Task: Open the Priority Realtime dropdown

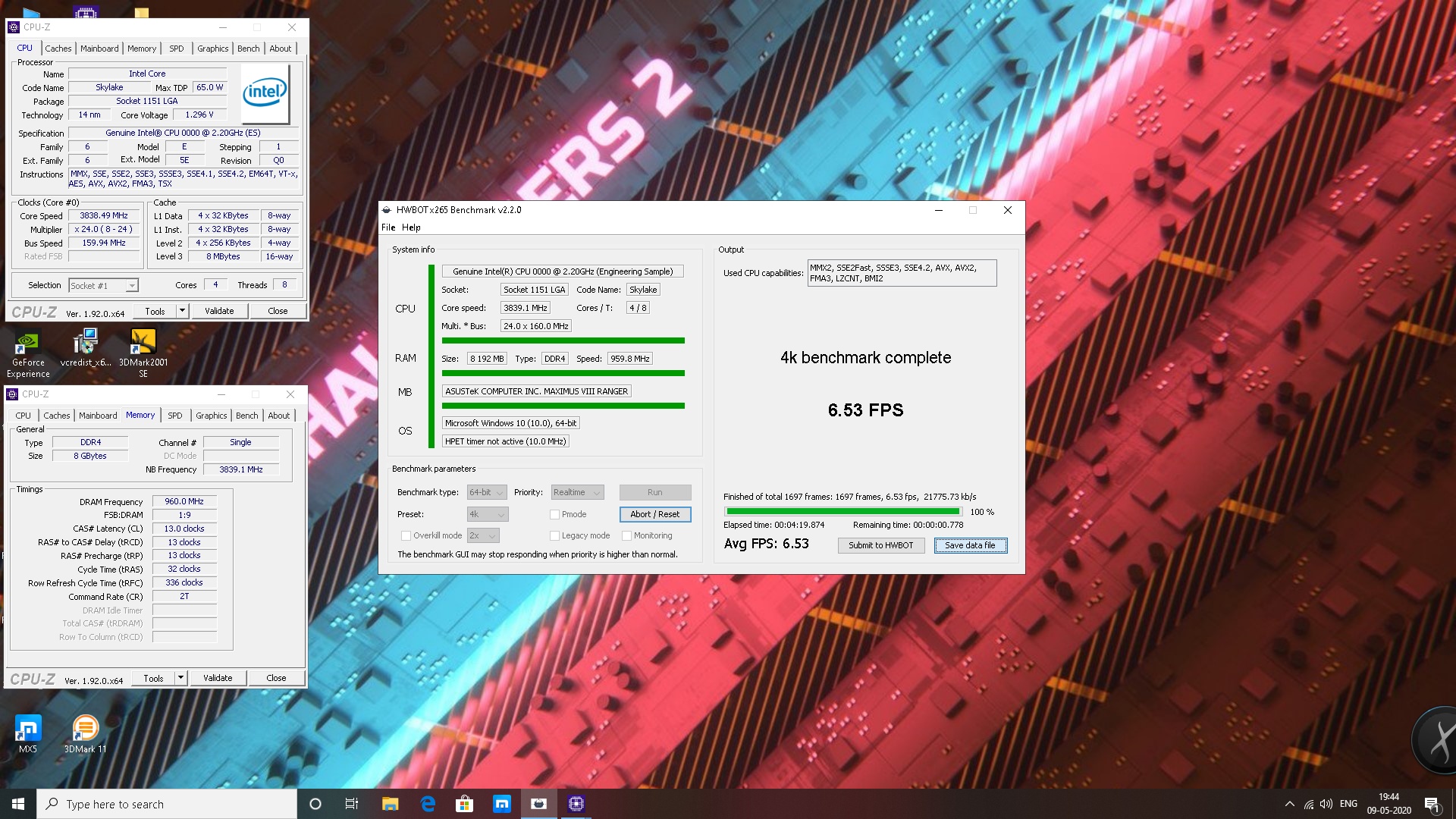Action: coord(577,493)
